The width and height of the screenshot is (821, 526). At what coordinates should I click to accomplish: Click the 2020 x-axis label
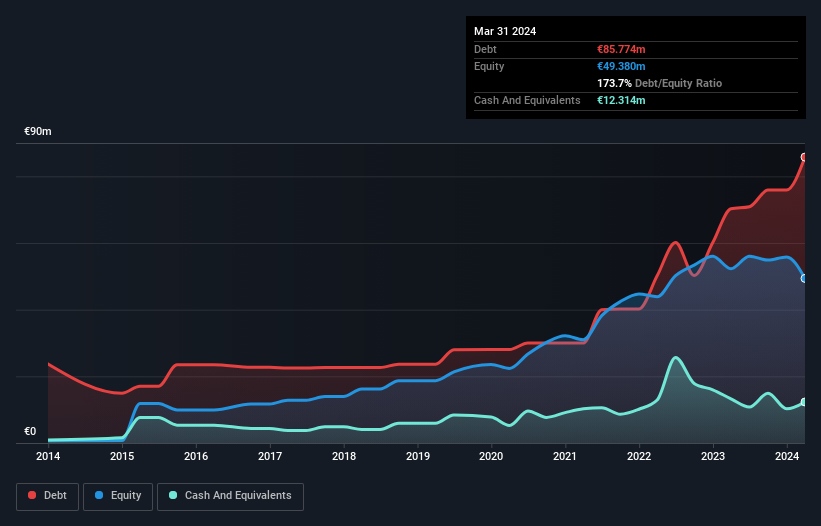(491, 456)
